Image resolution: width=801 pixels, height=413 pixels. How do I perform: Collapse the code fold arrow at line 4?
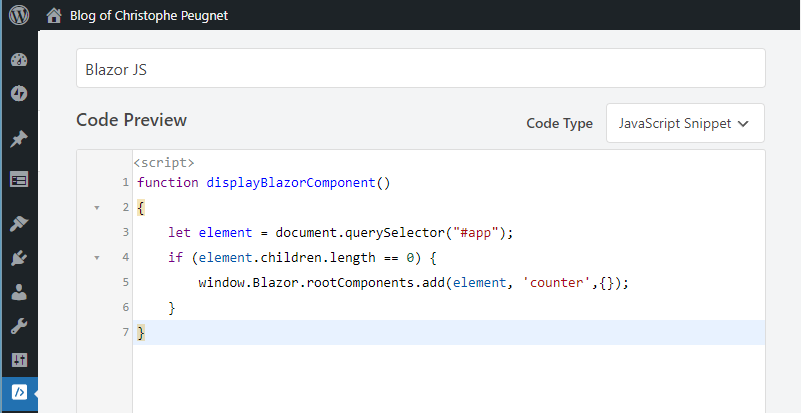click(x=97, y=258)
